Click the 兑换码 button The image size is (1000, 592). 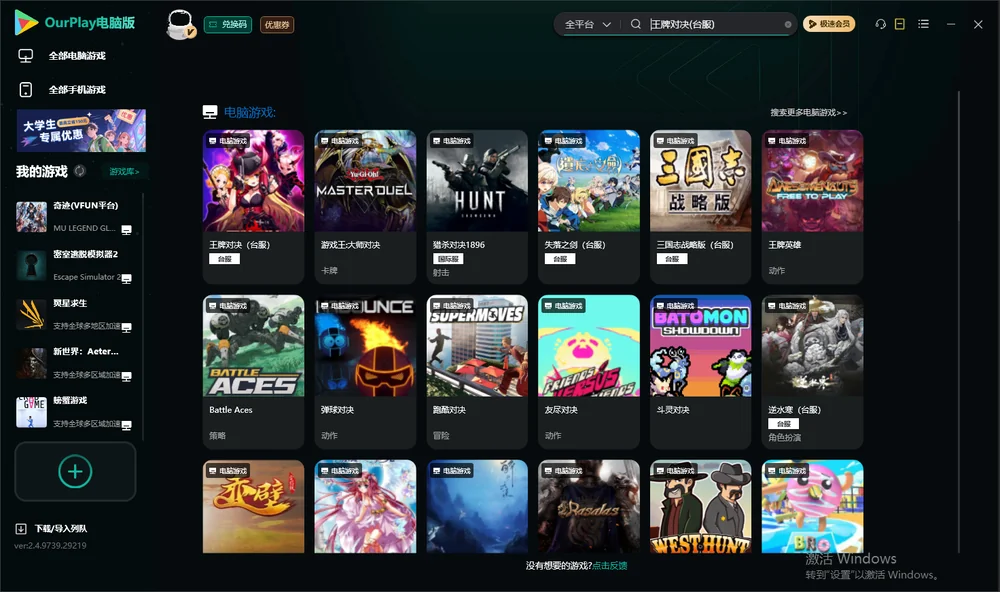point(228,25)
